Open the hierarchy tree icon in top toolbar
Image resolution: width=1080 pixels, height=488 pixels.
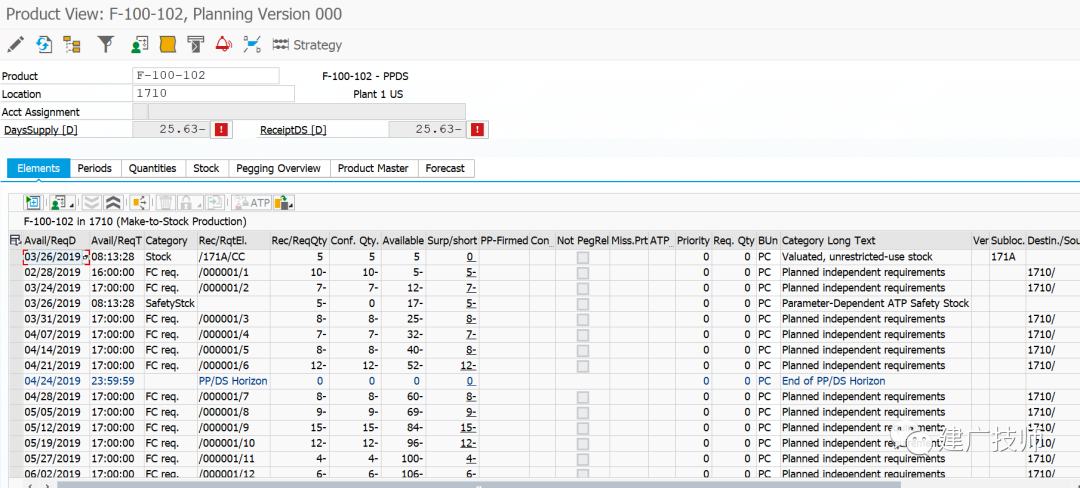click(72, 45)
